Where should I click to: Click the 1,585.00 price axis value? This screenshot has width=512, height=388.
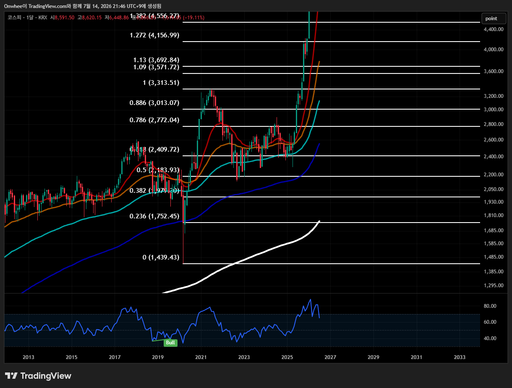point(494,243)
